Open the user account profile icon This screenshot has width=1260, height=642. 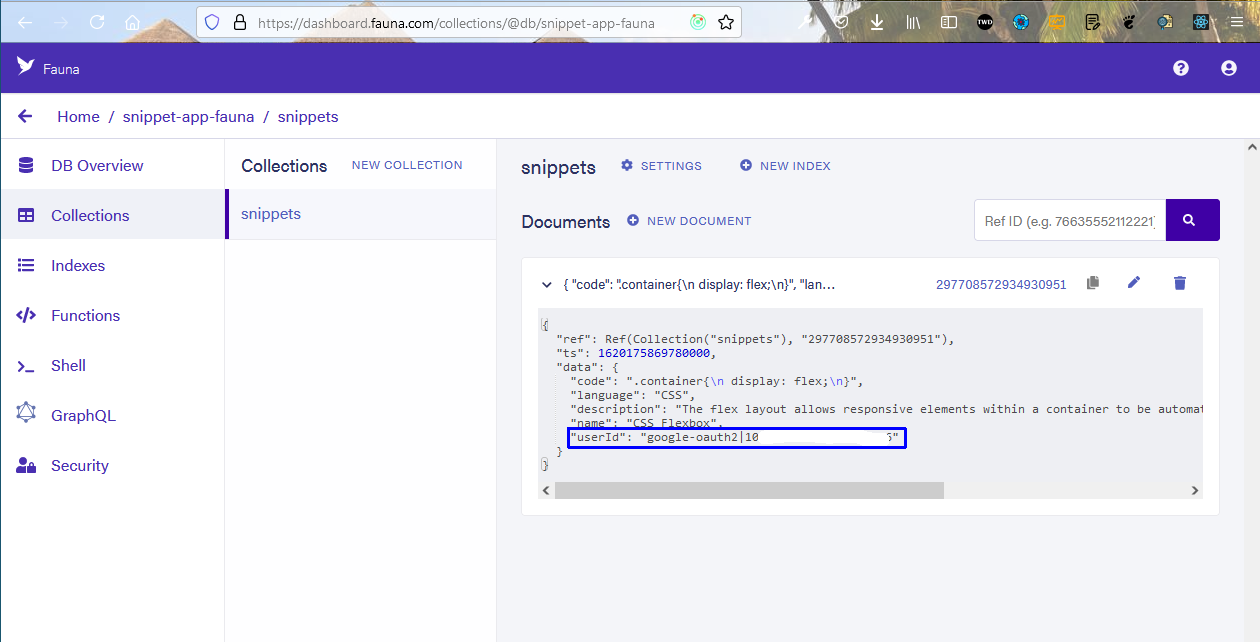coord(1229,68)
